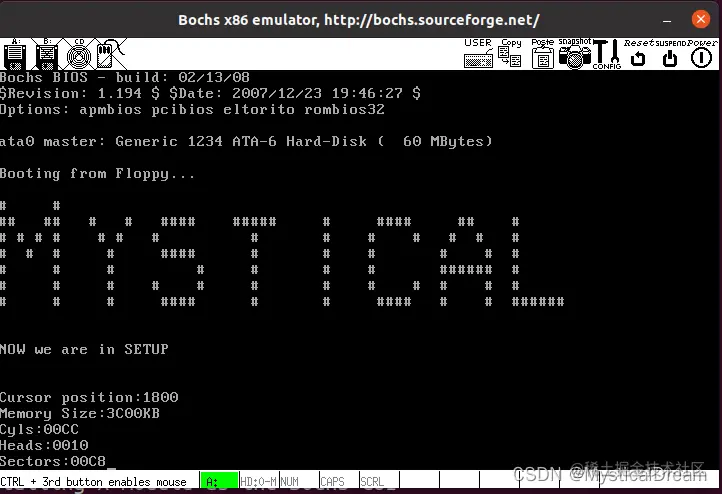Open the CONFIG tools icon
The height and width of the screenshot is (494, 722).
(x=607, y=54)
